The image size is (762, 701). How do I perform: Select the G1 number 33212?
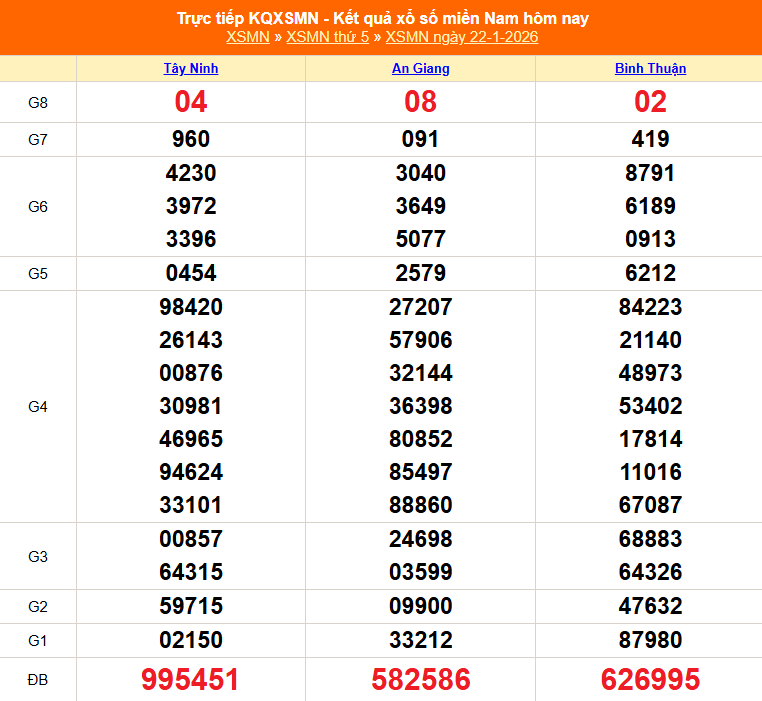(420, 640)
